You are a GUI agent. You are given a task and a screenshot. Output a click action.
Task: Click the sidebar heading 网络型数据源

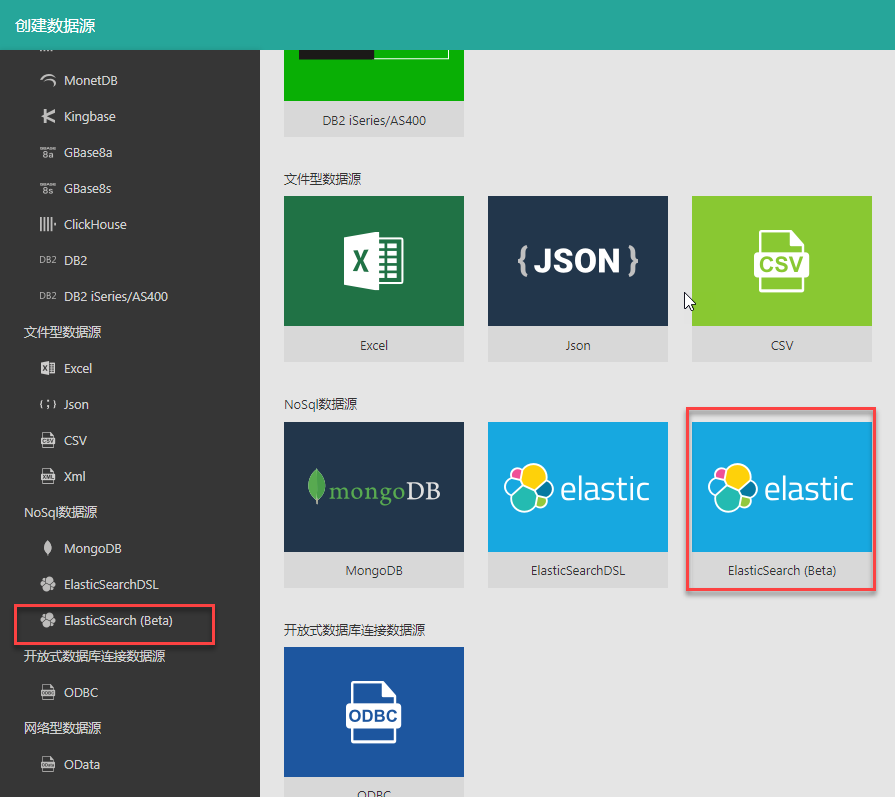click(x=63, y=728)
